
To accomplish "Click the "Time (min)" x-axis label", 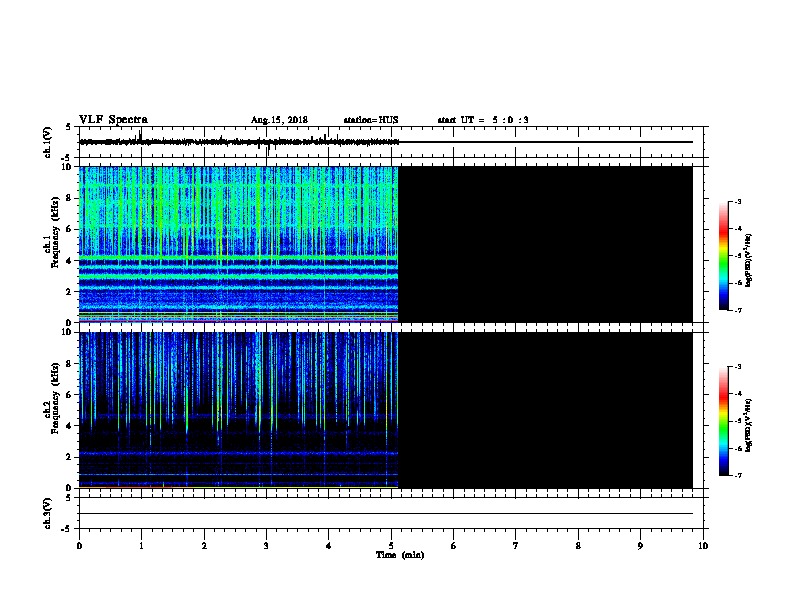I will coord(400,555).
